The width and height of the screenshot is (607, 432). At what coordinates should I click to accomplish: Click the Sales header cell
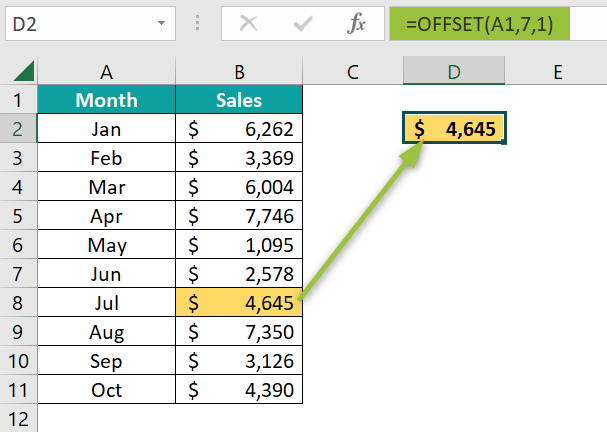pyautogui.click(x=239, y=100)
